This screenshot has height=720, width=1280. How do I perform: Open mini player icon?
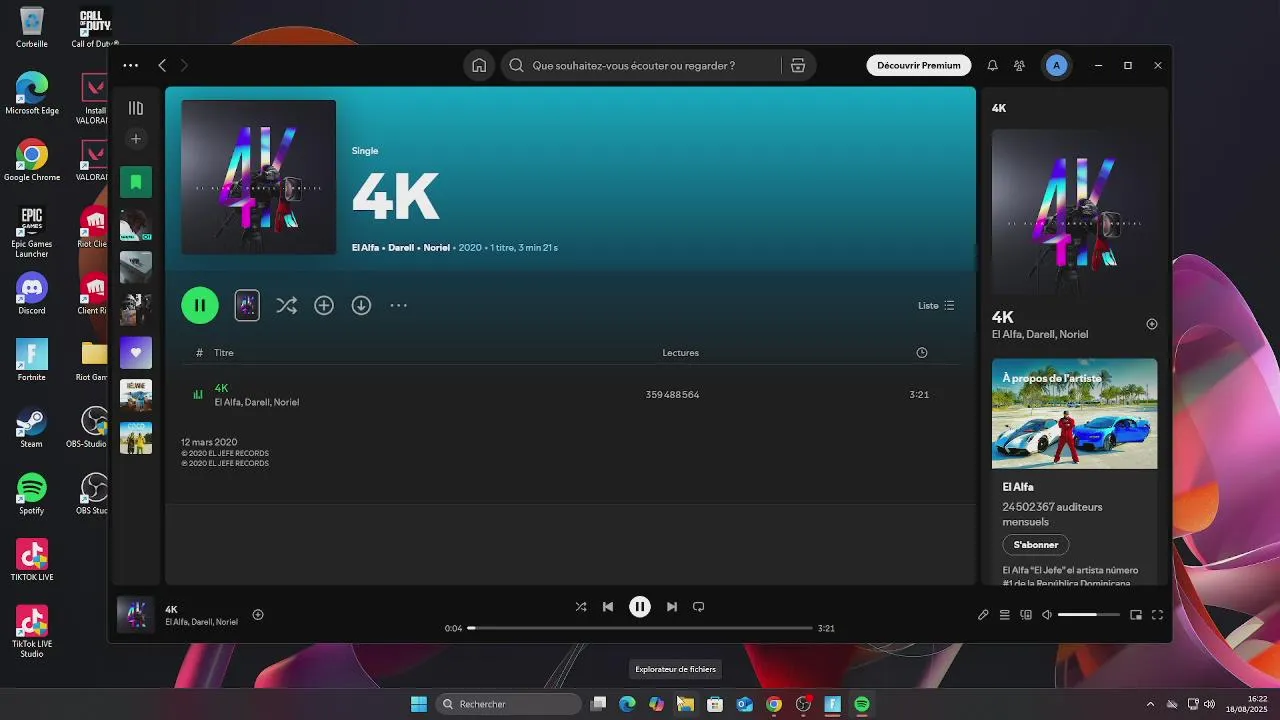click(x=1136, y=615)
